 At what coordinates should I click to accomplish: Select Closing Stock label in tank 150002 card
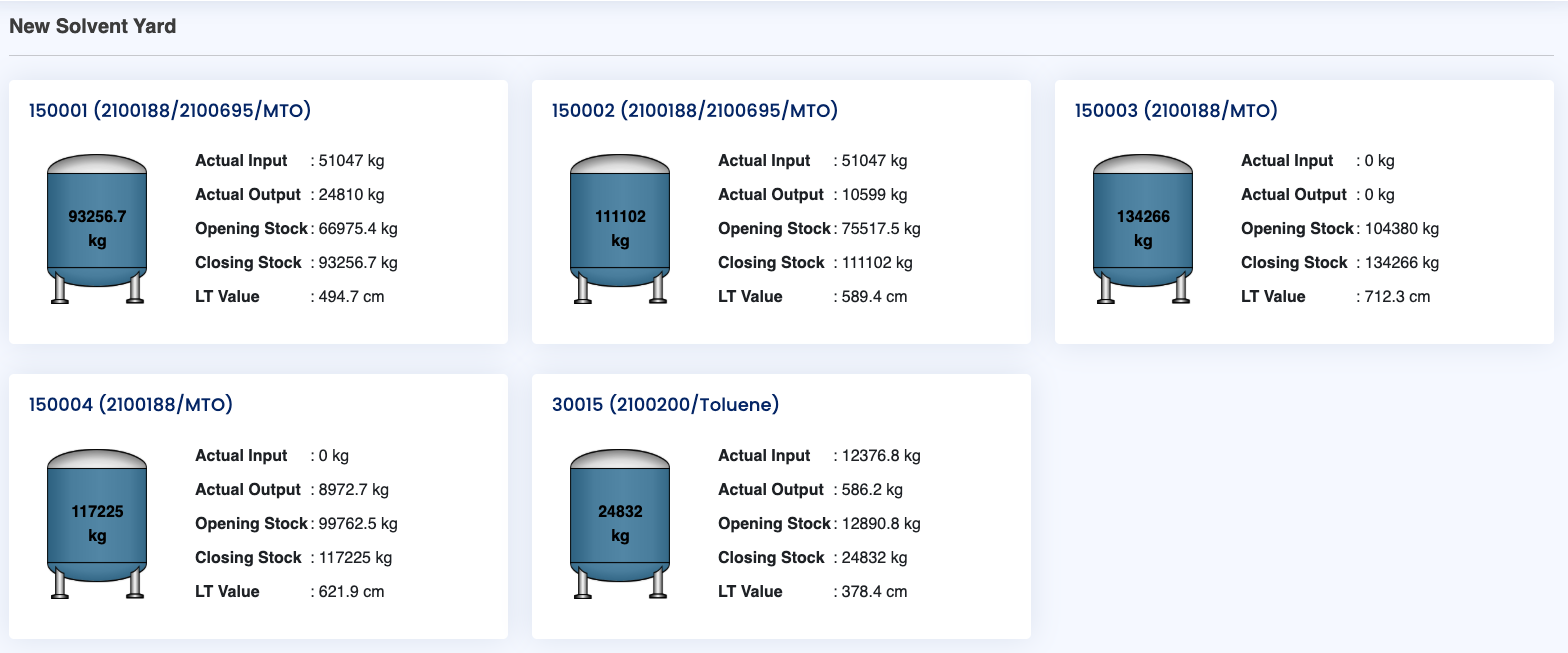coord(771,262)
